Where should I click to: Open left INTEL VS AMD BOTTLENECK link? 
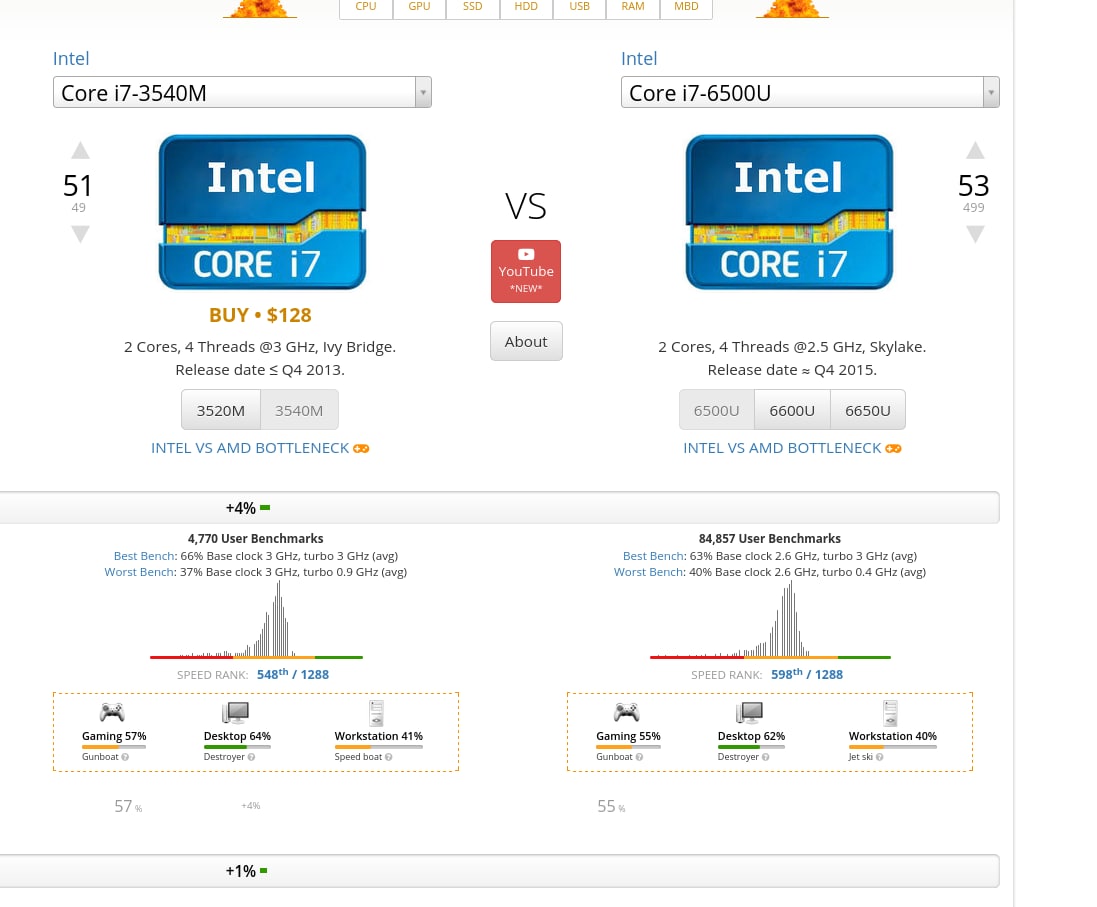[250, 448]
